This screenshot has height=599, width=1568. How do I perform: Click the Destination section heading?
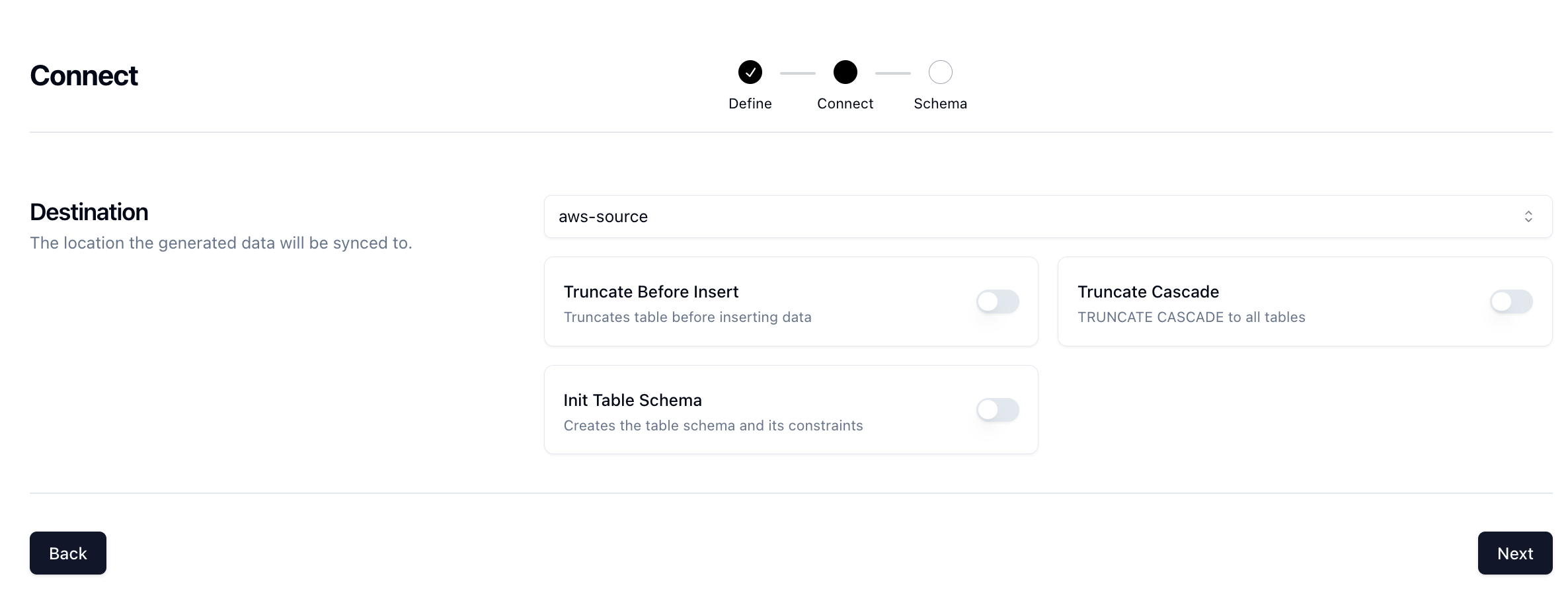point(89,212)
